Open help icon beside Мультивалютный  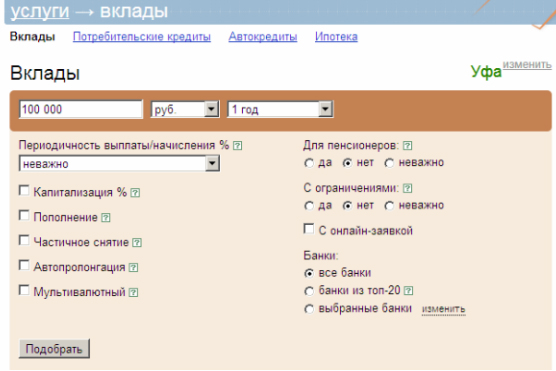point(133,293)
